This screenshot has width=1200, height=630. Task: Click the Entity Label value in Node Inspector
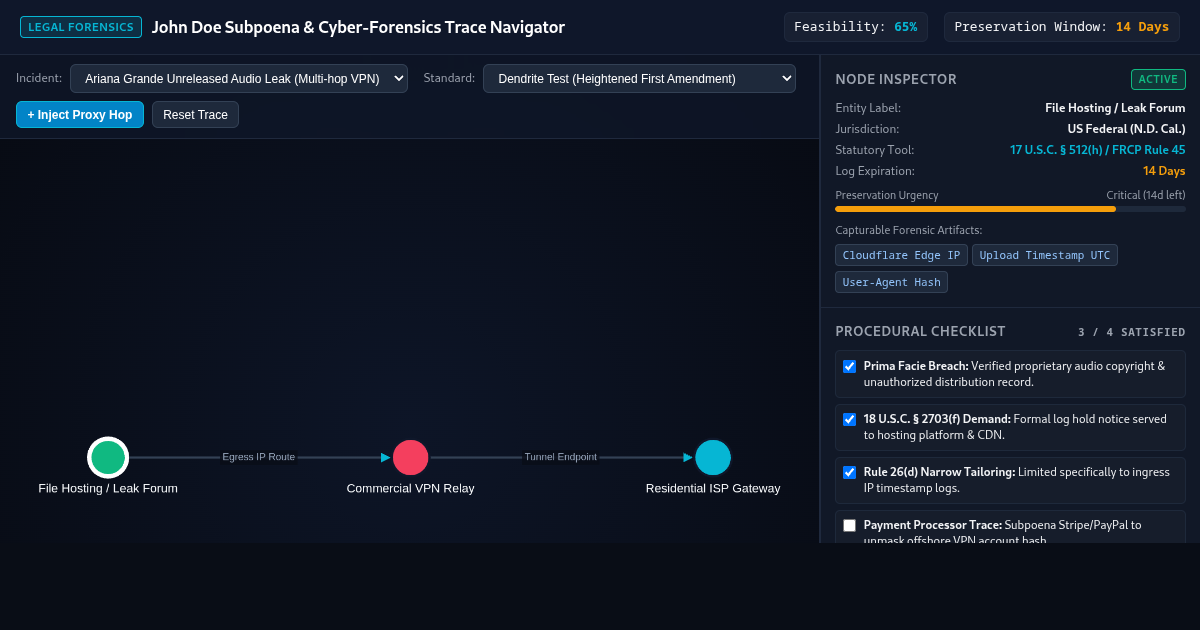click(1115, 108)
